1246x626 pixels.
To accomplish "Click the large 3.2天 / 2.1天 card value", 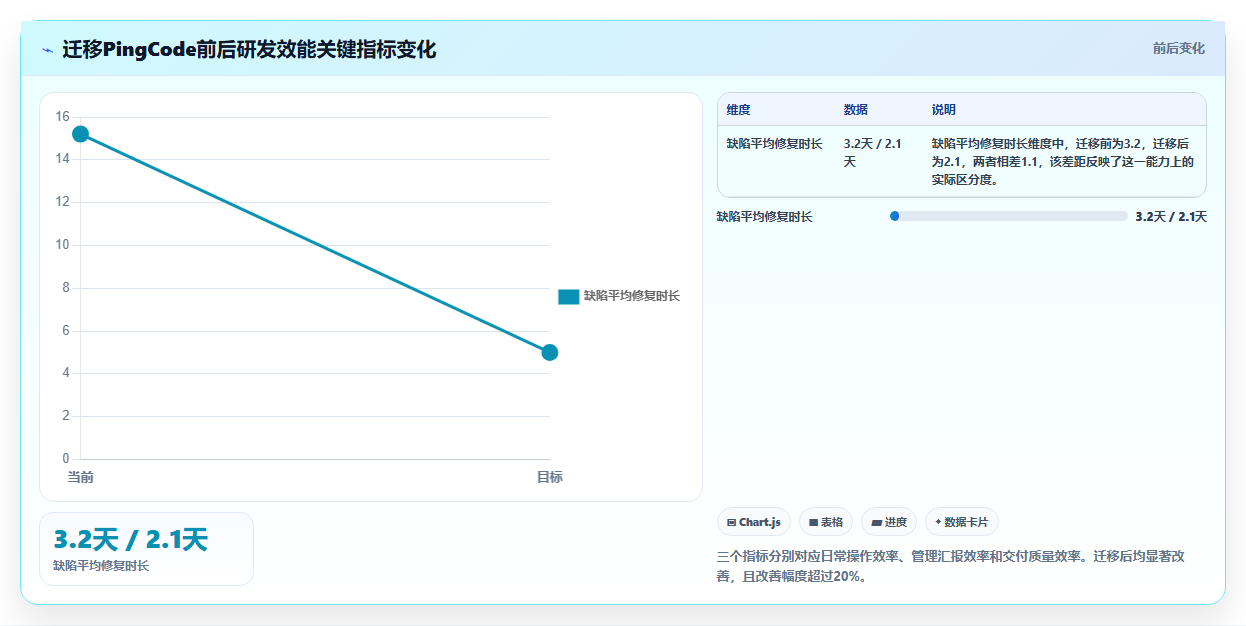I will point(130,540).
